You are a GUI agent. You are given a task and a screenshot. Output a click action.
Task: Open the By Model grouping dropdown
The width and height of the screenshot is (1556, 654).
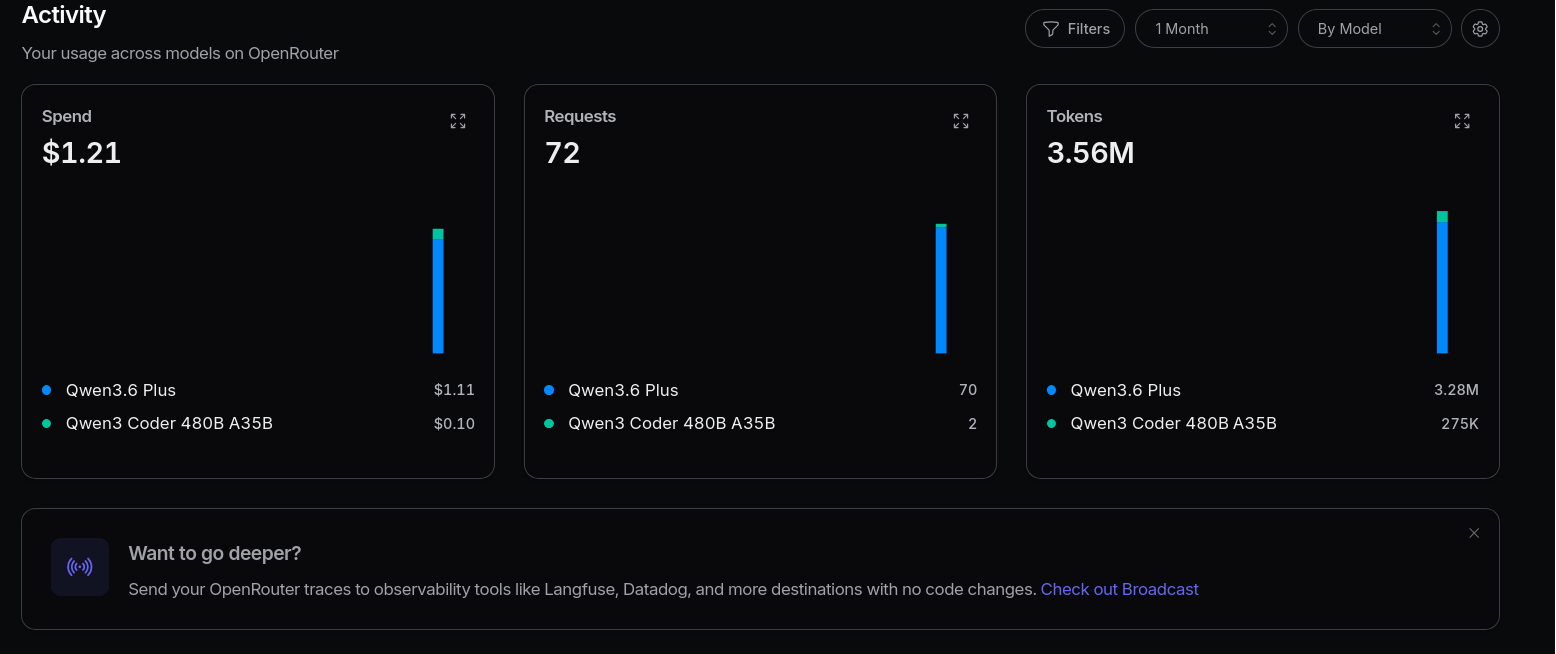click(1374, 29)
